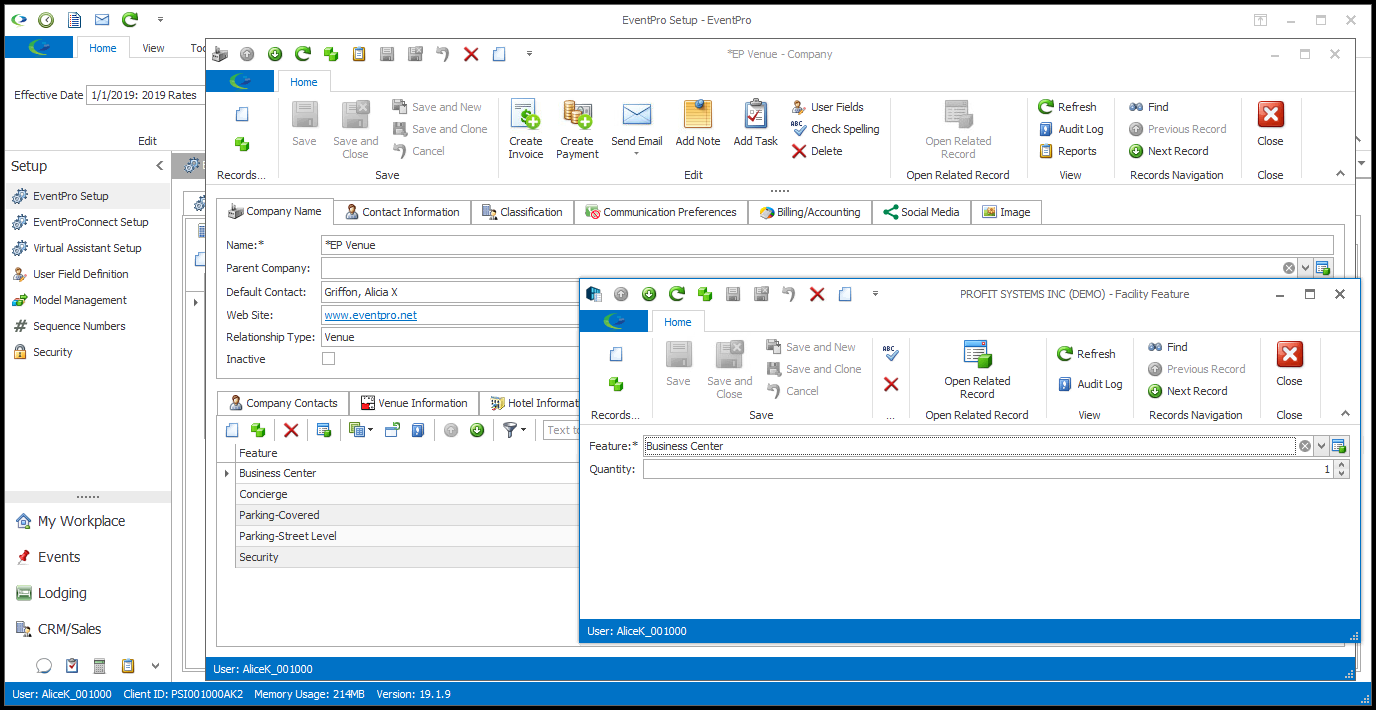
Task: Click green refresh icon in Company quick access toolbar
Action: point(302,54)
